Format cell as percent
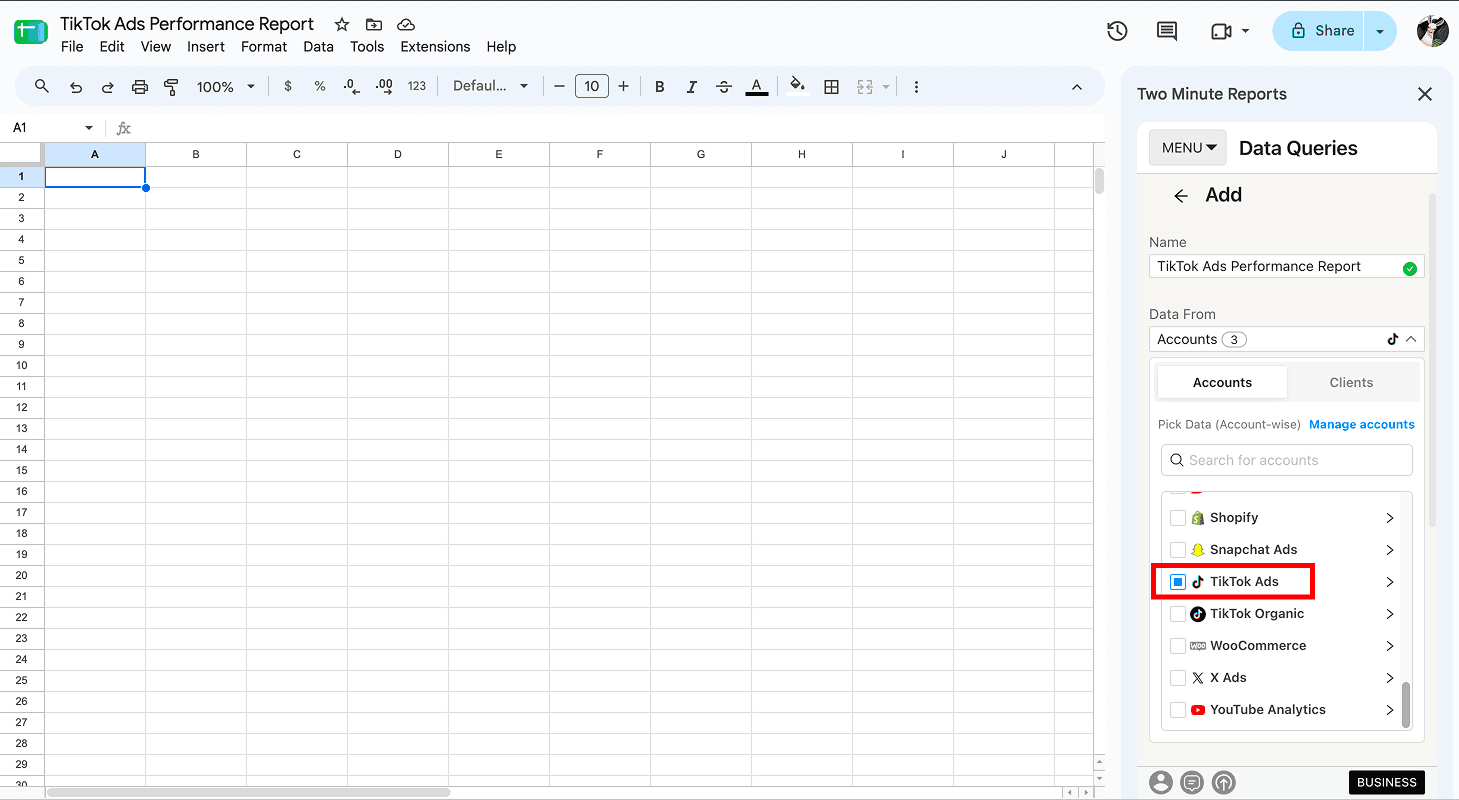1459x800 pixels. coord(320,87)
